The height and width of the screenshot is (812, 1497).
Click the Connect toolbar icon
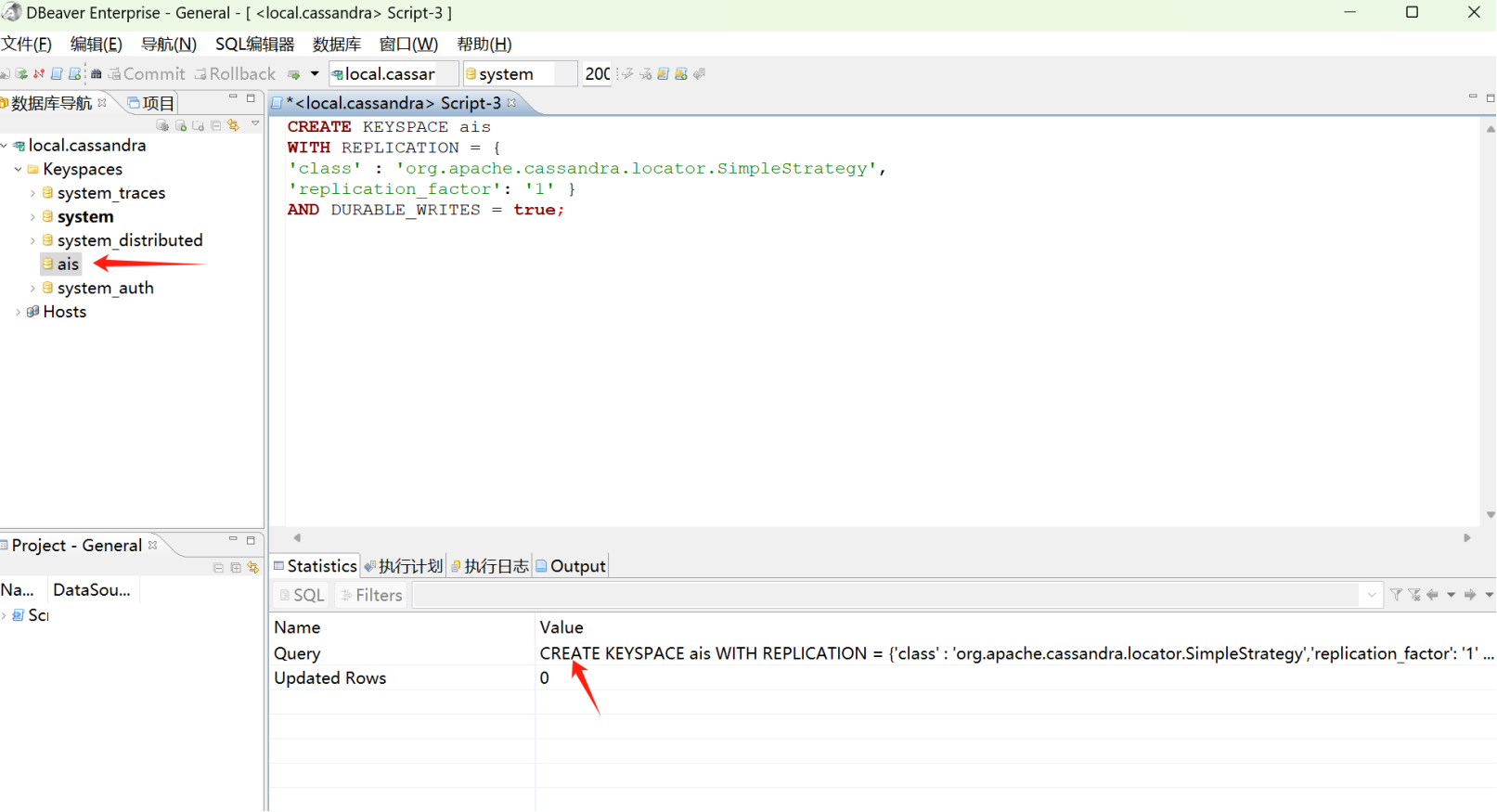[x=5, y=74]
